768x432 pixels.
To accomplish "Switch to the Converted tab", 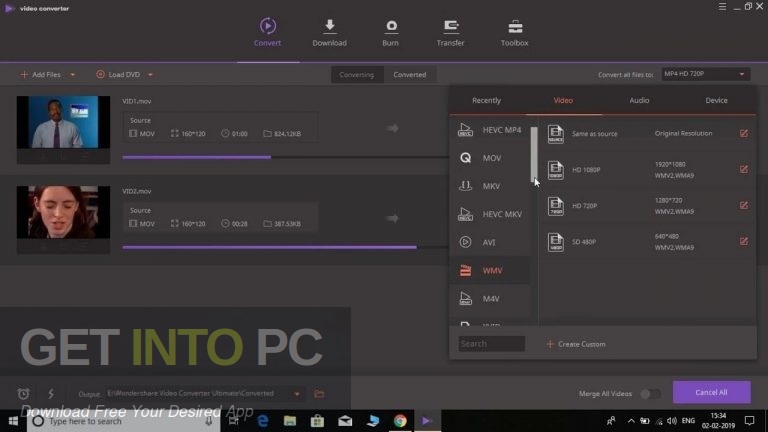I will point(409,74).
